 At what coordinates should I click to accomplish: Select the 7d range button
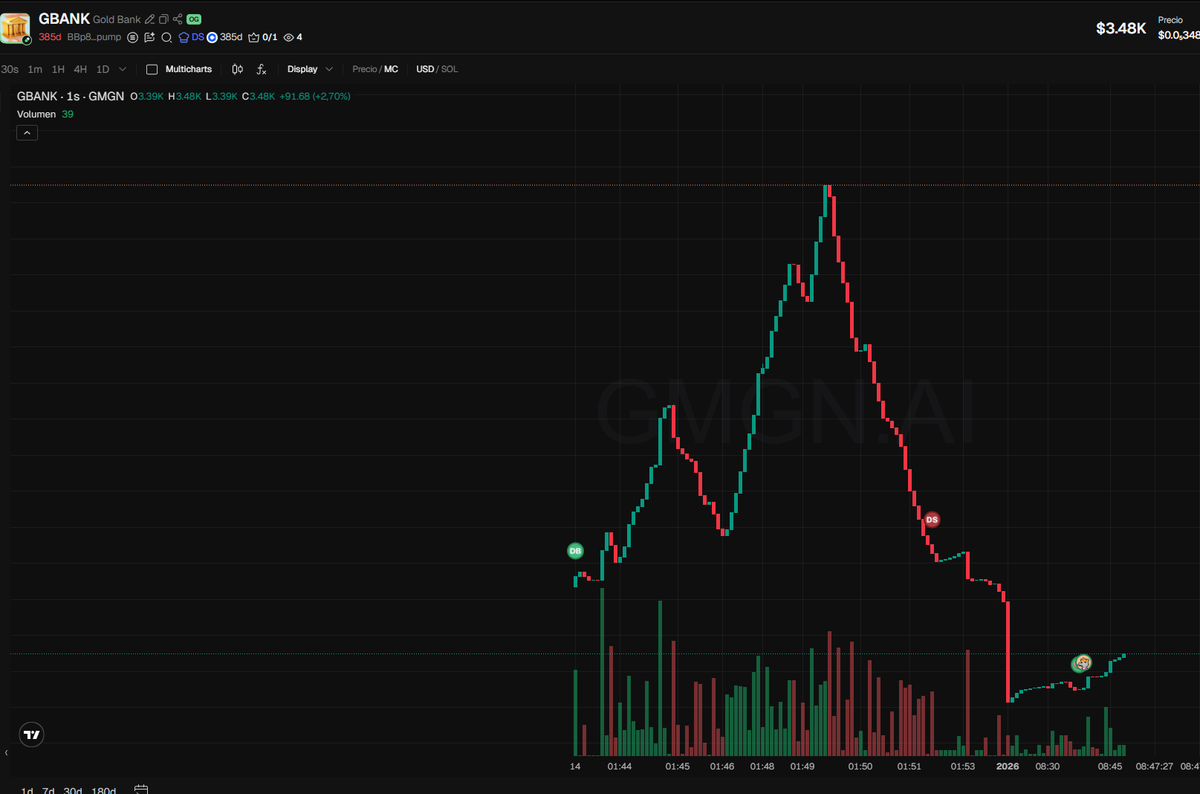tap(47, 789)
